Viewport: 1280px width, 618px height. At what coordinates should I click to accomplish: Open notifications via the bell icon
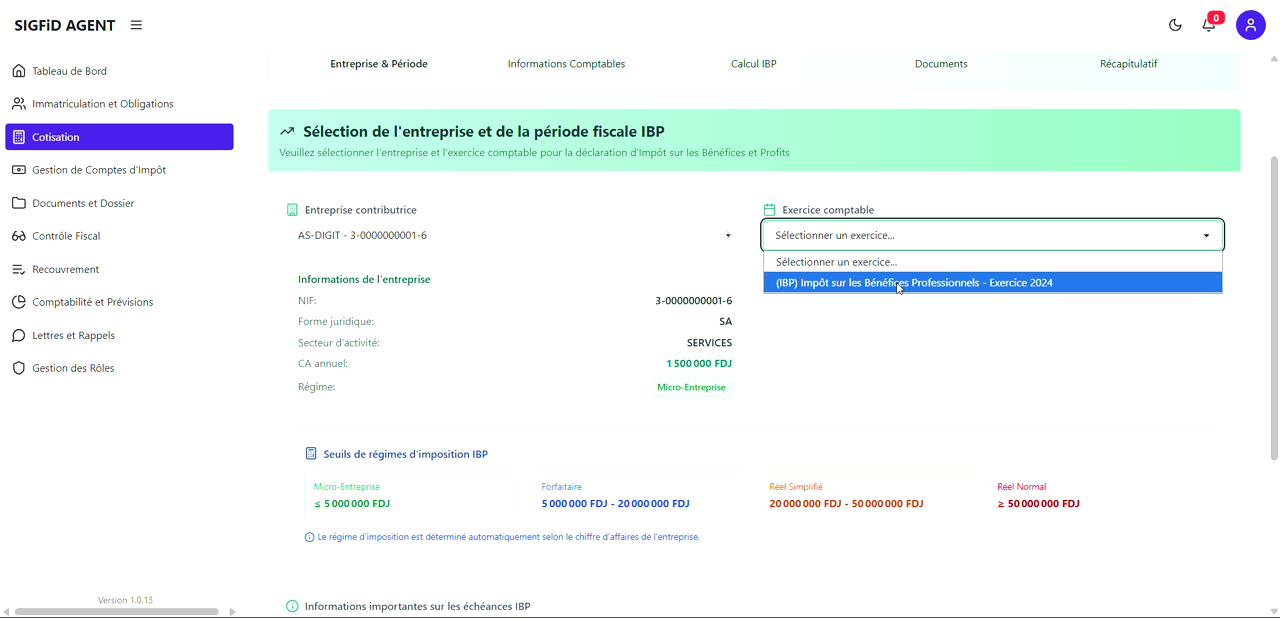click(x=1208, y=25)
